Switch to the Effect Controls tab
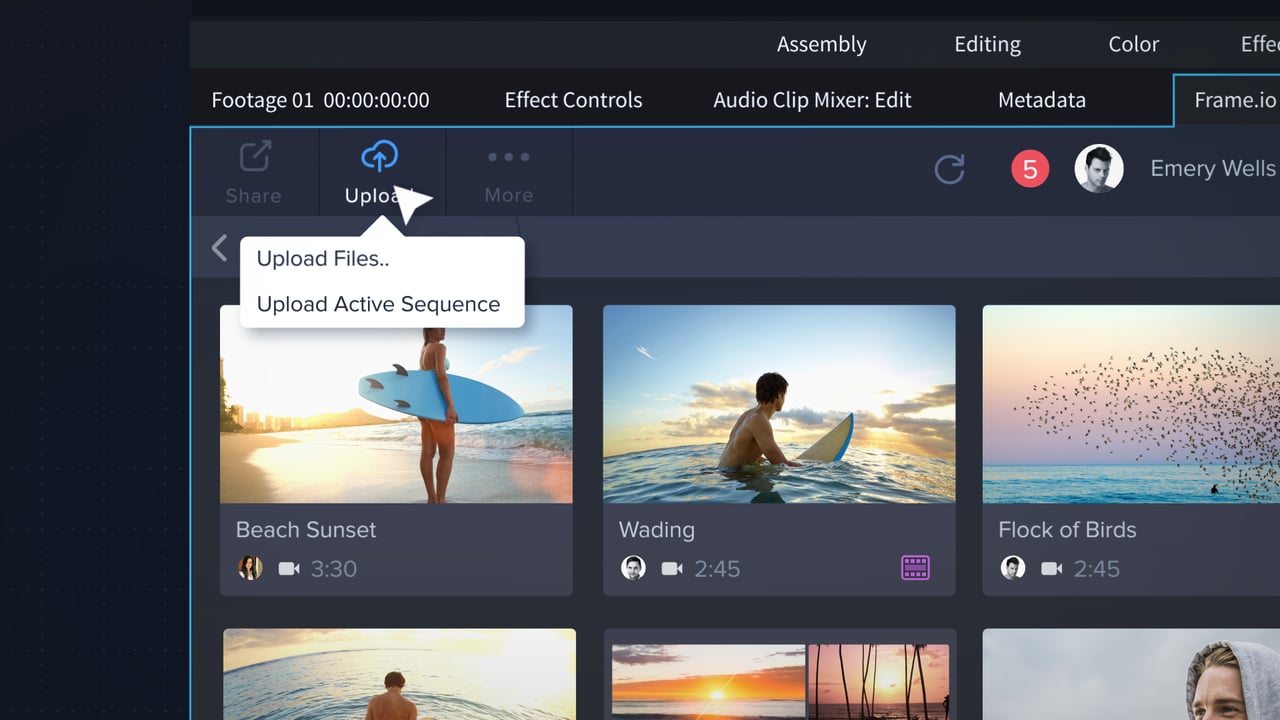 (573, 100)
